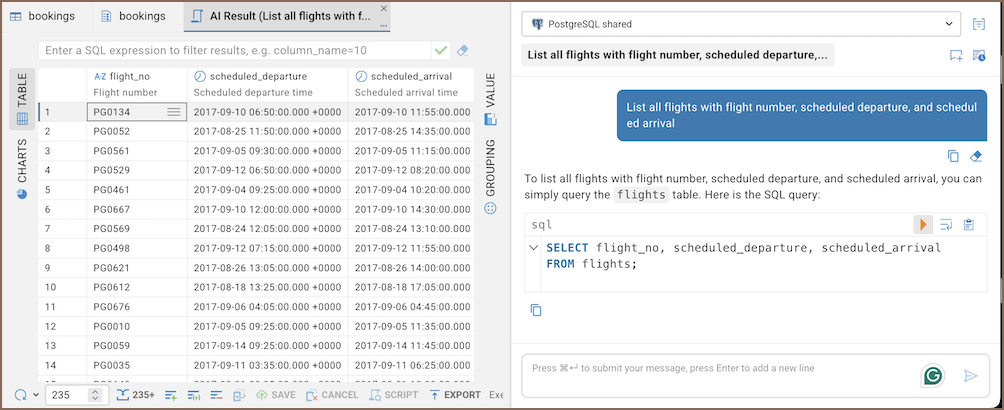
Task: Click the 235+ fetch row count button
Action: pos(136,395)
